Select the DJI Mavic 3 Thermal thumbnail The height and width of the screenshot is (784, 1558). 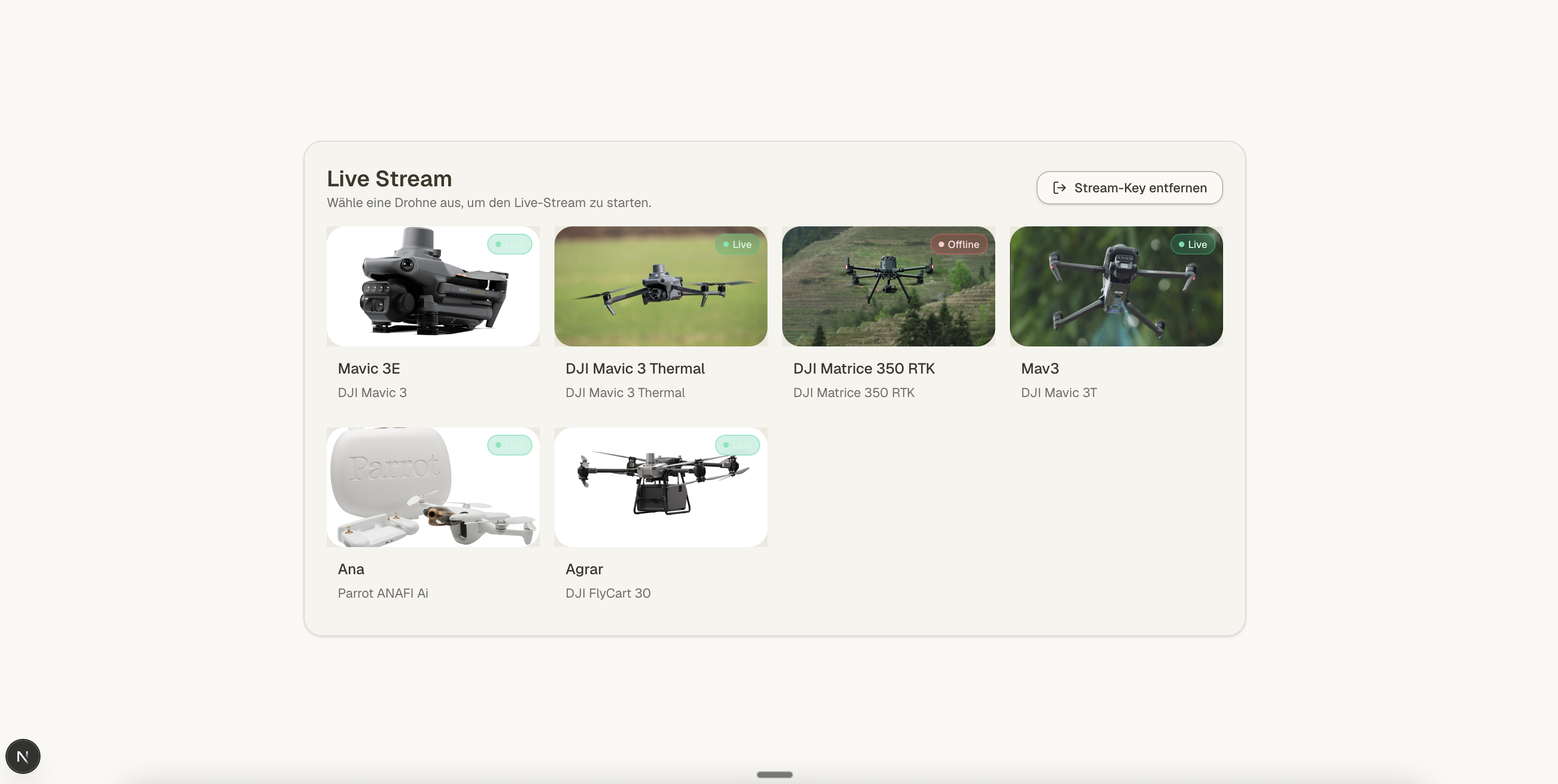point(660,286)
